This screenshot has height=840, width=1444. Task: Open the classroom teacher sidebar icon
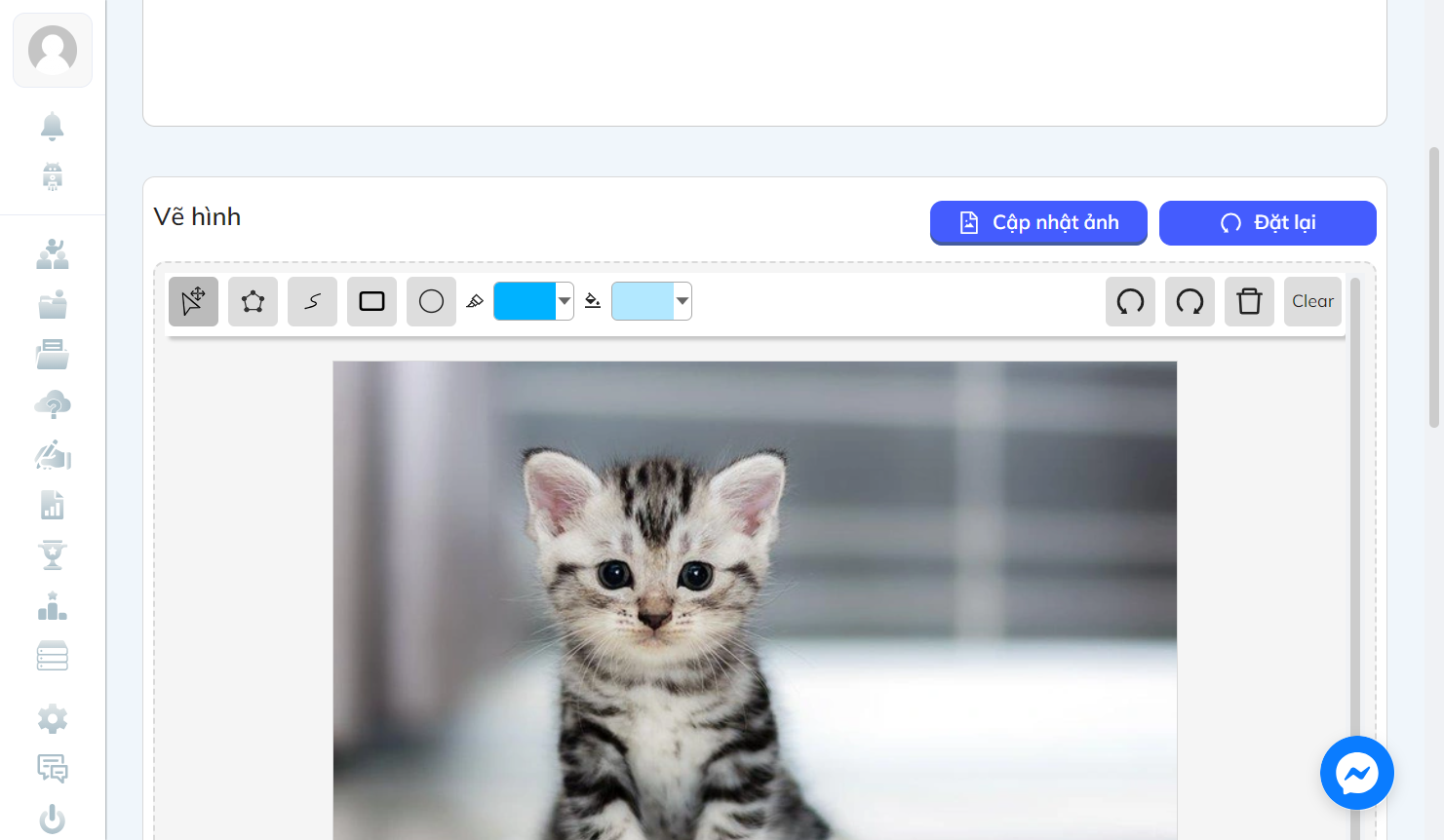pos(53,254)
